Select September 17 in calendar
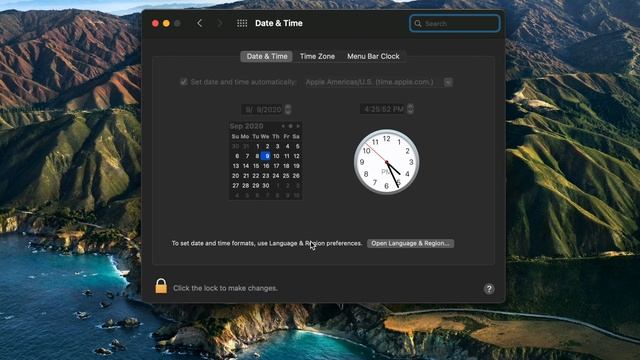Image resolution: width=640 pixels, height=360 pixels. point(276,166)
